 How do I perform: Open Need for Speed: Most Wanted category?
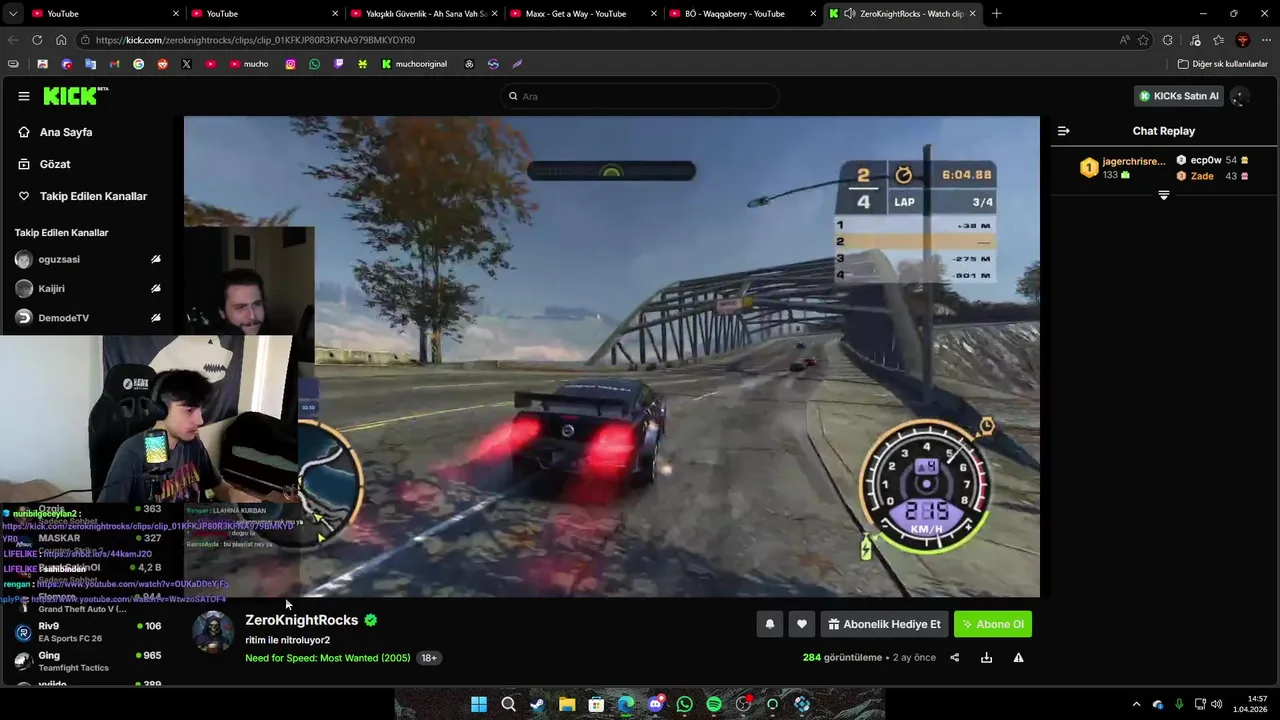(328, 658)
